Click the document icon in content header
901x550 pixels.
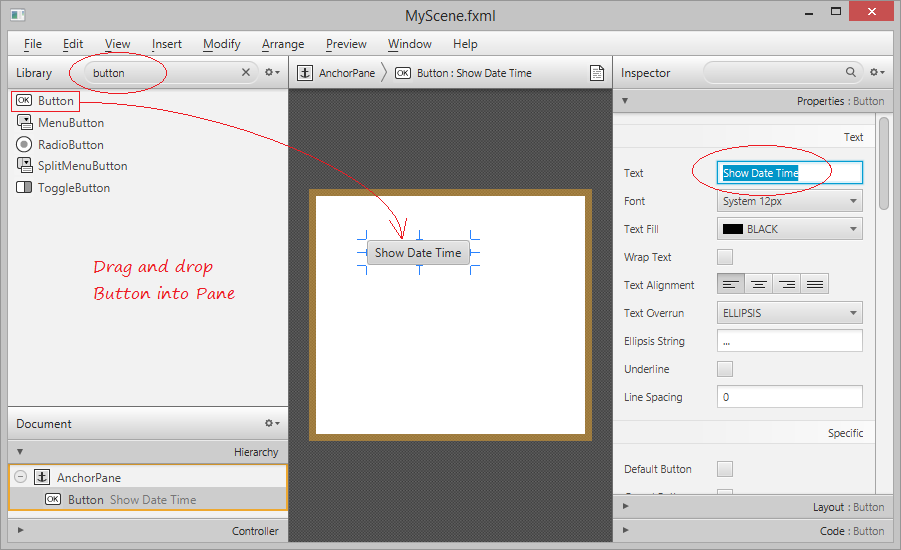(597, 73)
